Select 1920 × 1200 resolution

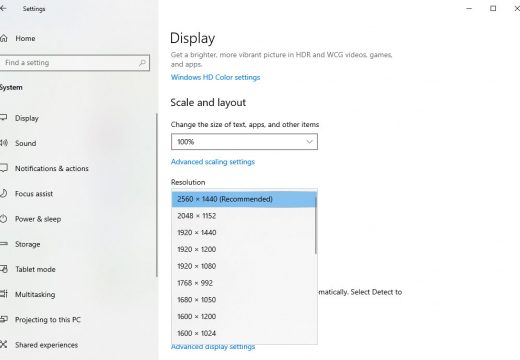click(x=243, y=249)
